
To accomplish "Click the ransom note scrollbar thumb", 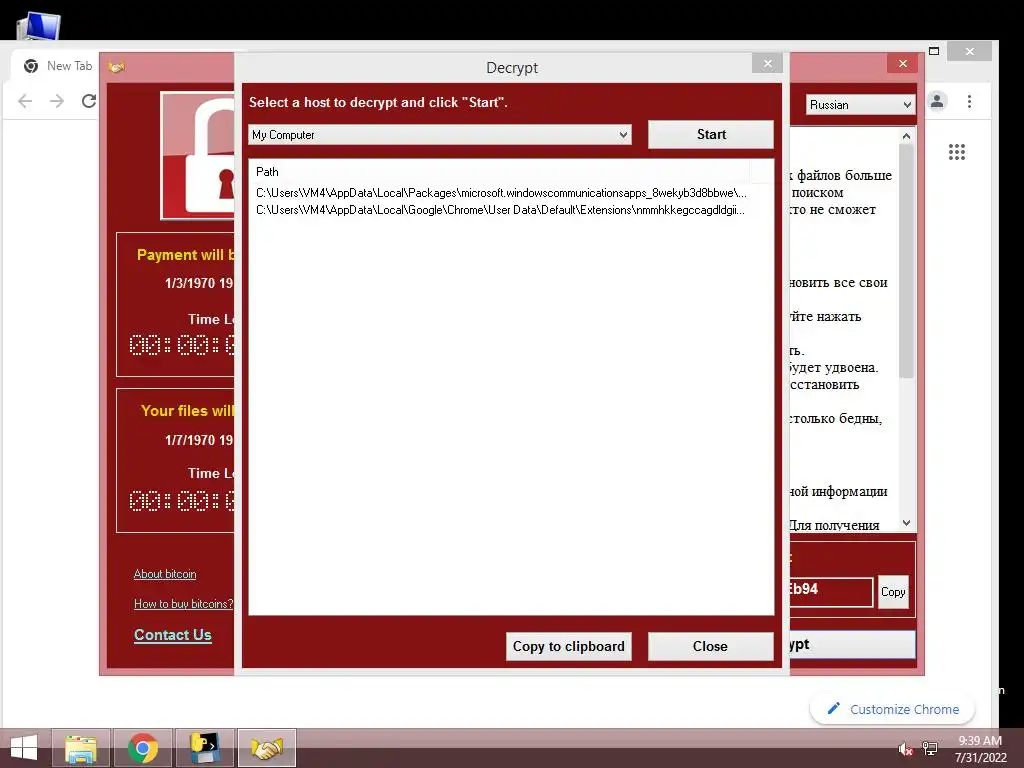I will pyautogui.click(x=906, y=261).
